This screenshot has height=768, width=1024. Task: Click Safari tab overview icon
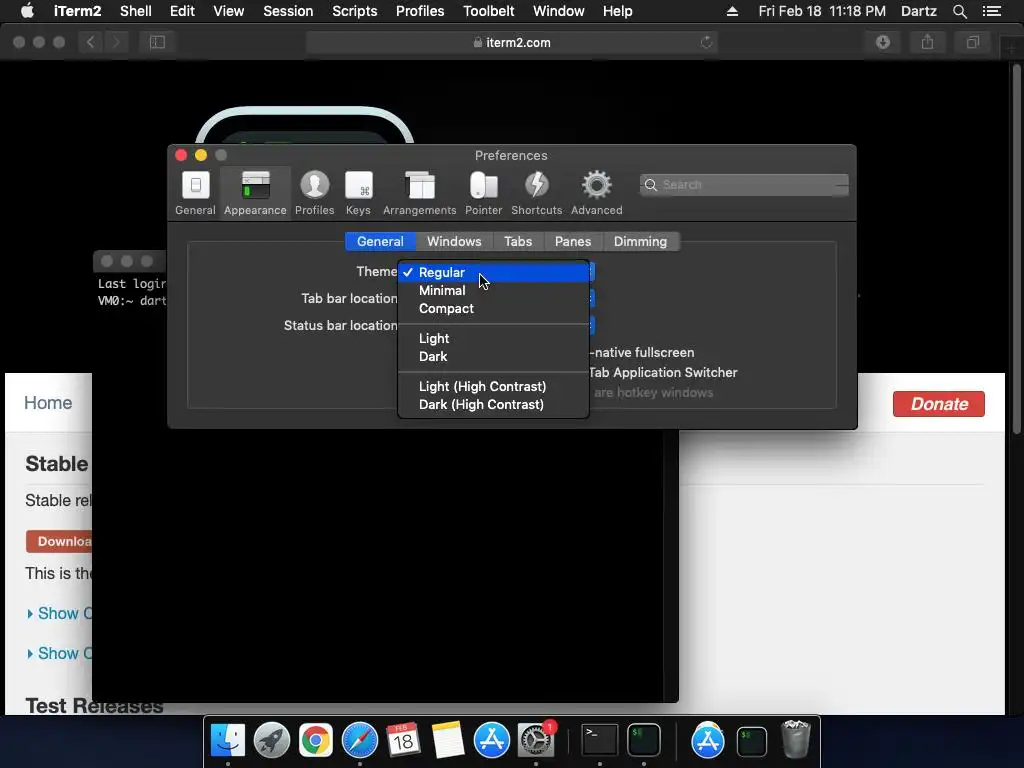coord(972,42)
